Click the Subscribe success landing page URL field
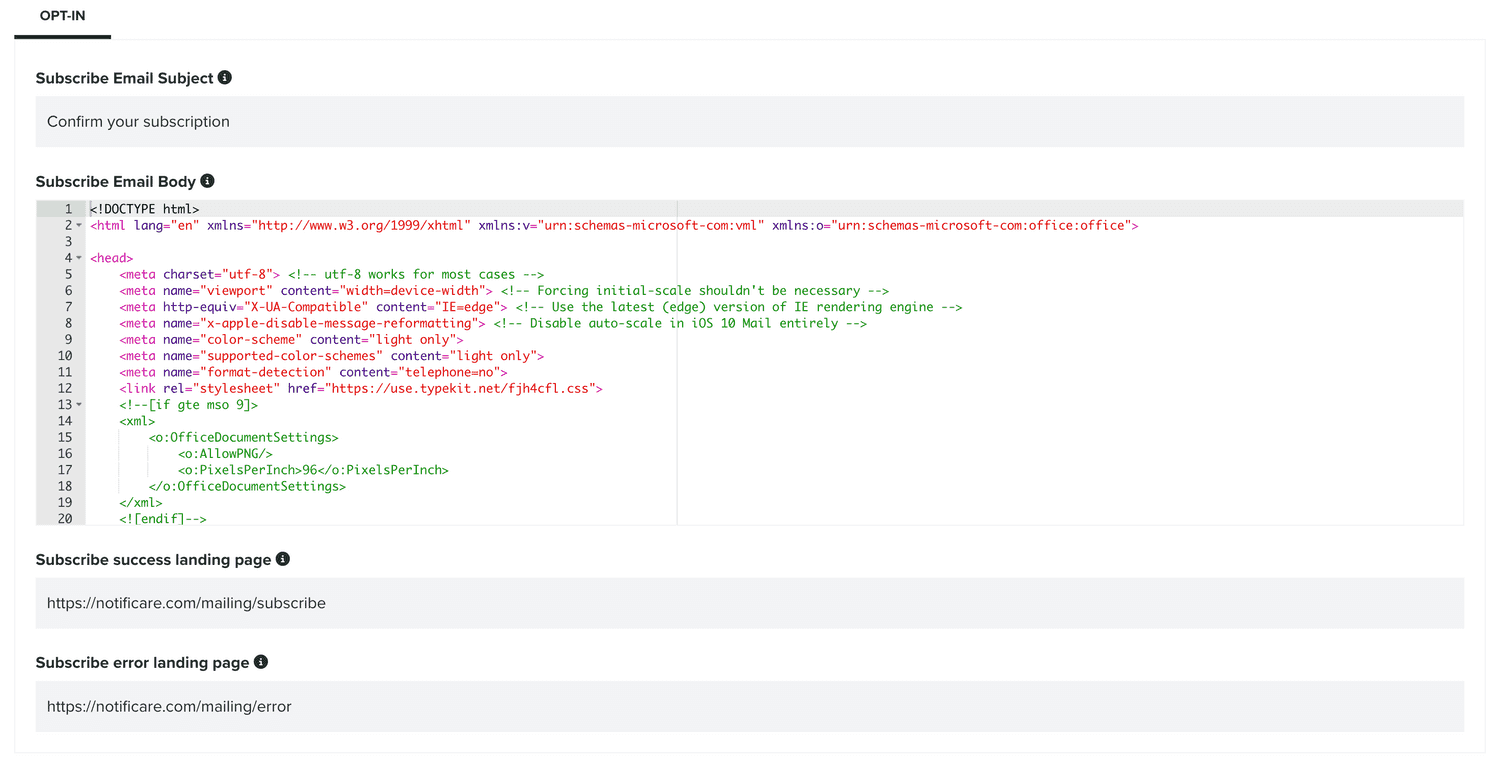 point(749,603)
